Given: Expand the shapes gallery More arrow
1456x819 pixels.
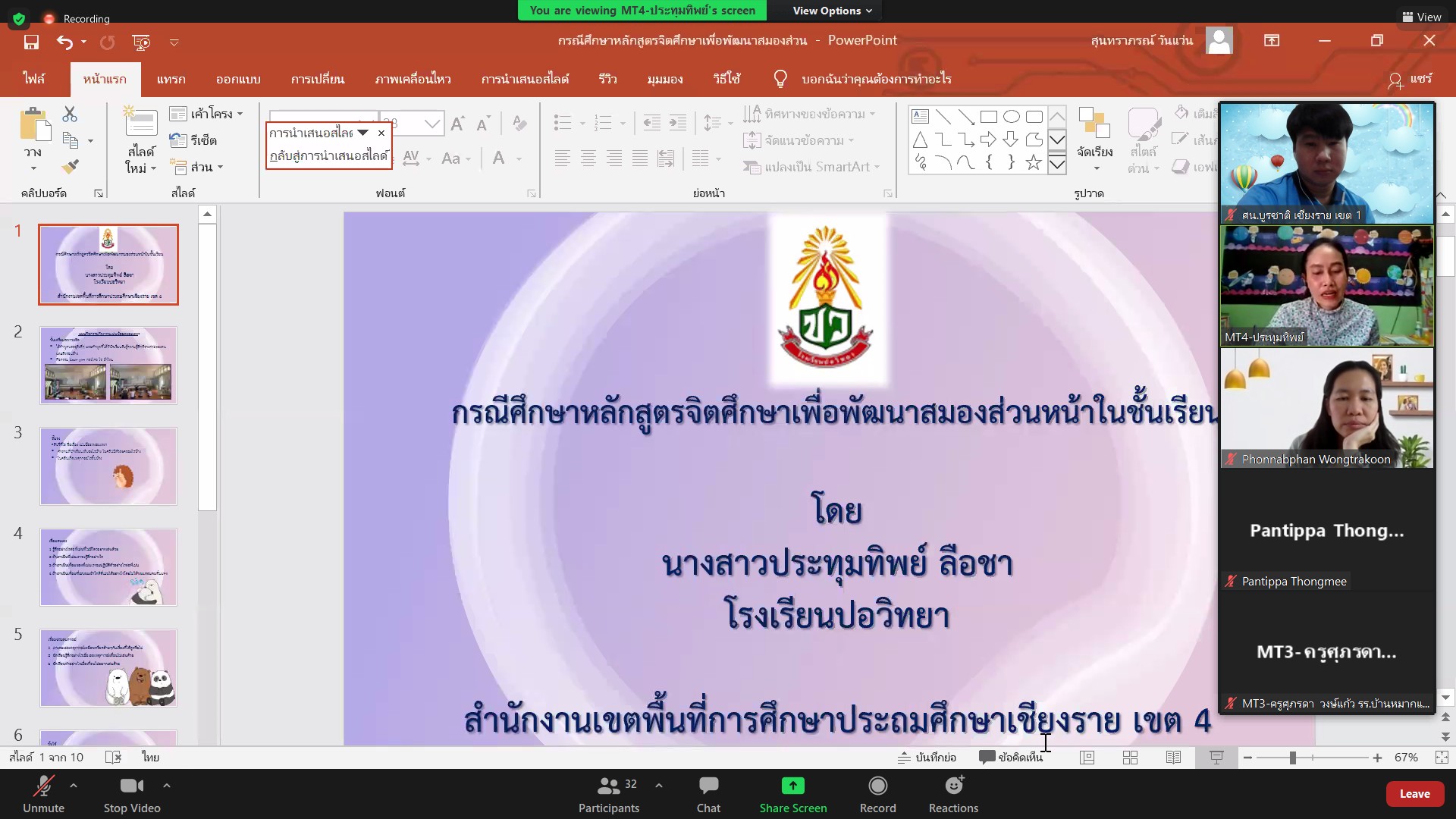Looking at the screenshot, I should point(1057,164).
